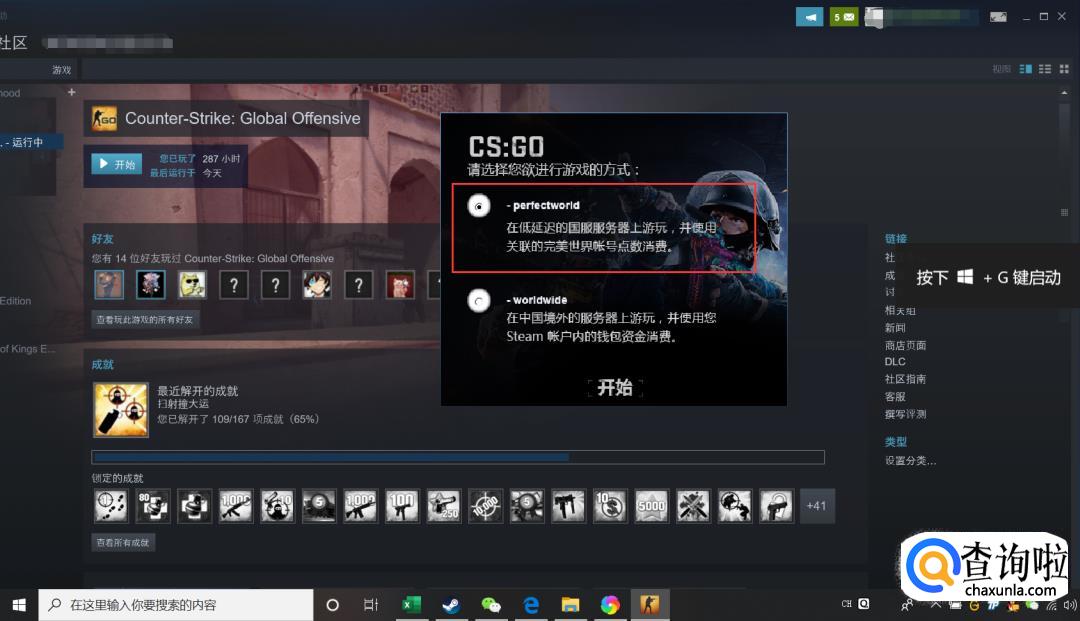Click the Windows taskbar search box
The height and width of the screenshot is (621, 1080).
pyautogui.click(x=176, y=605)
